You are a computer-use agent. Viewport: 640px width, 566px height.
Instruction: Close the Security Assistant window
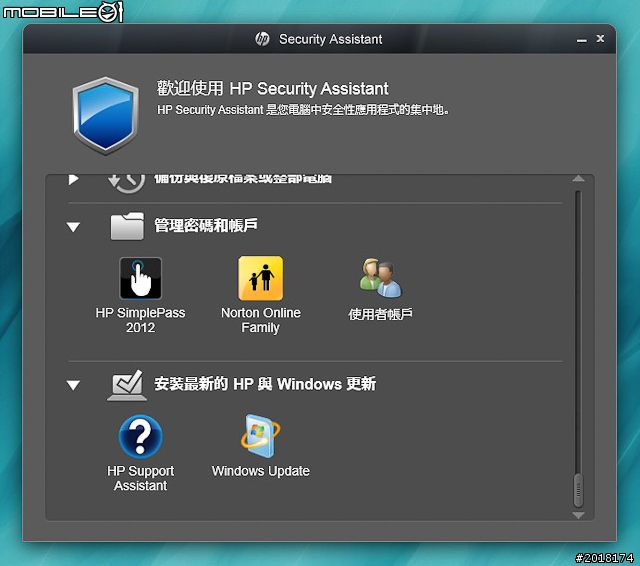coord(600,38)
